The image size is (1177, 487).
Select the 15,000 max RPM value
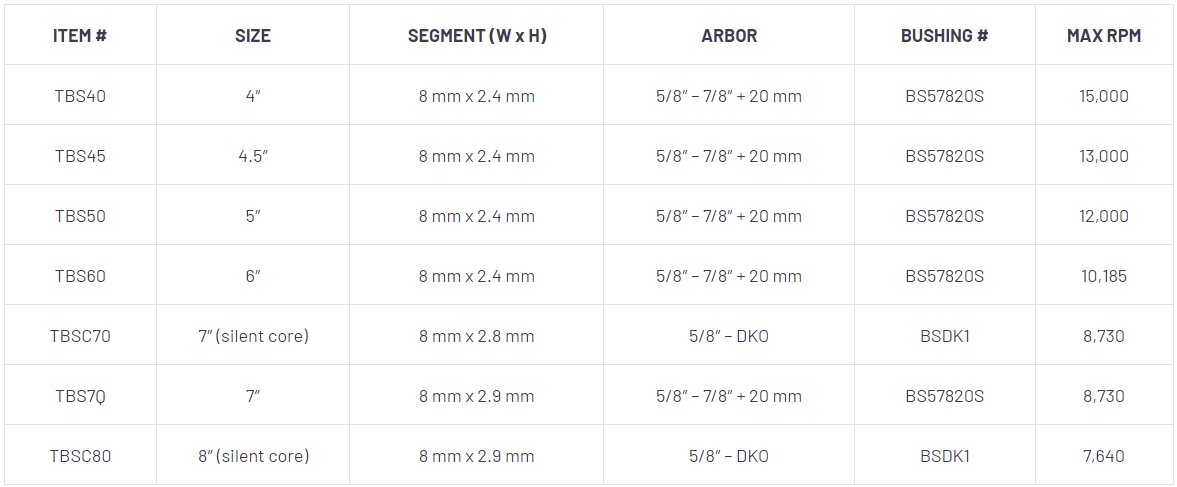pyautogui.click(x=1104, y=96)
